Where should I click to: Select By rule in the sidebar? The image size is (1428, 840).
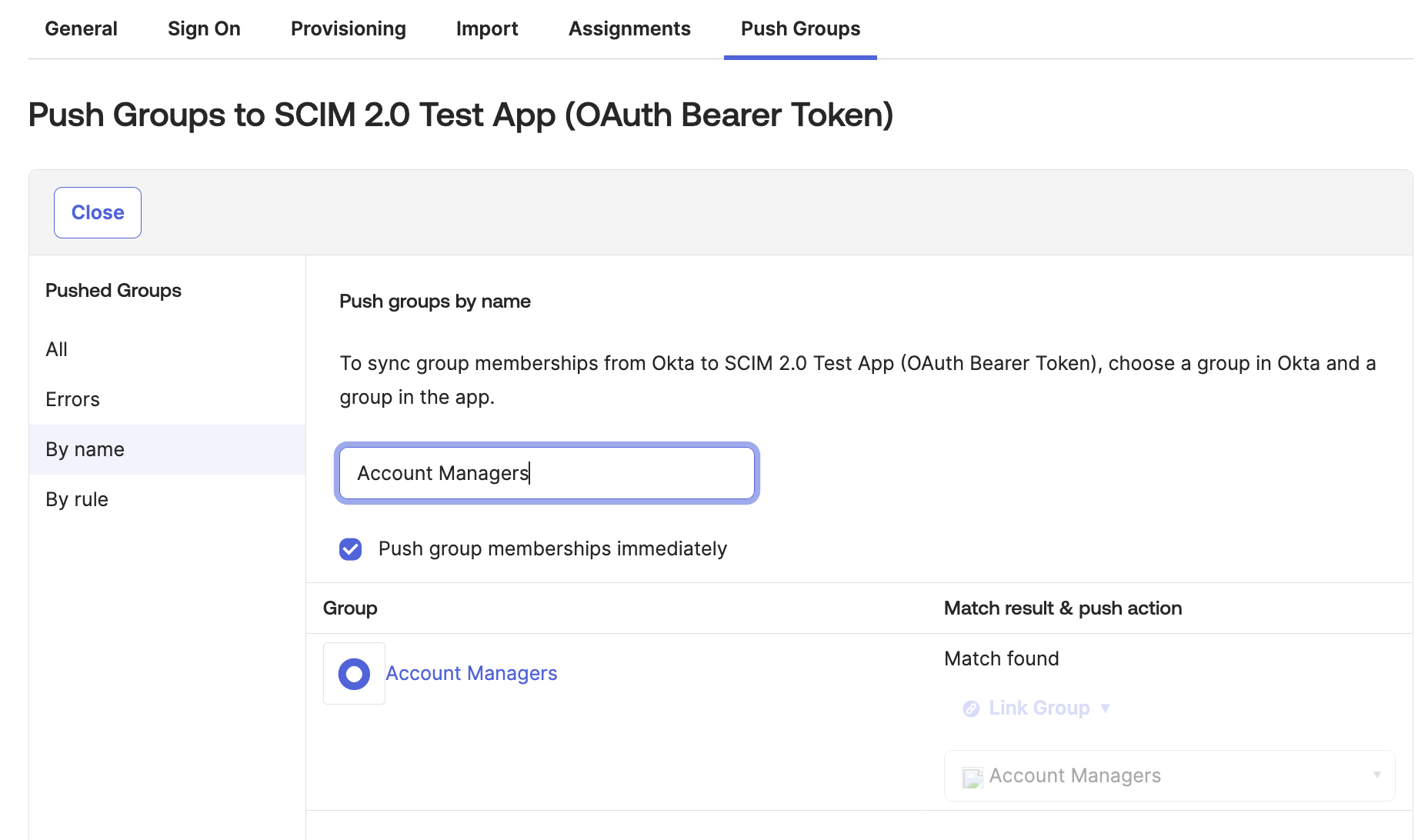(167, 500)
